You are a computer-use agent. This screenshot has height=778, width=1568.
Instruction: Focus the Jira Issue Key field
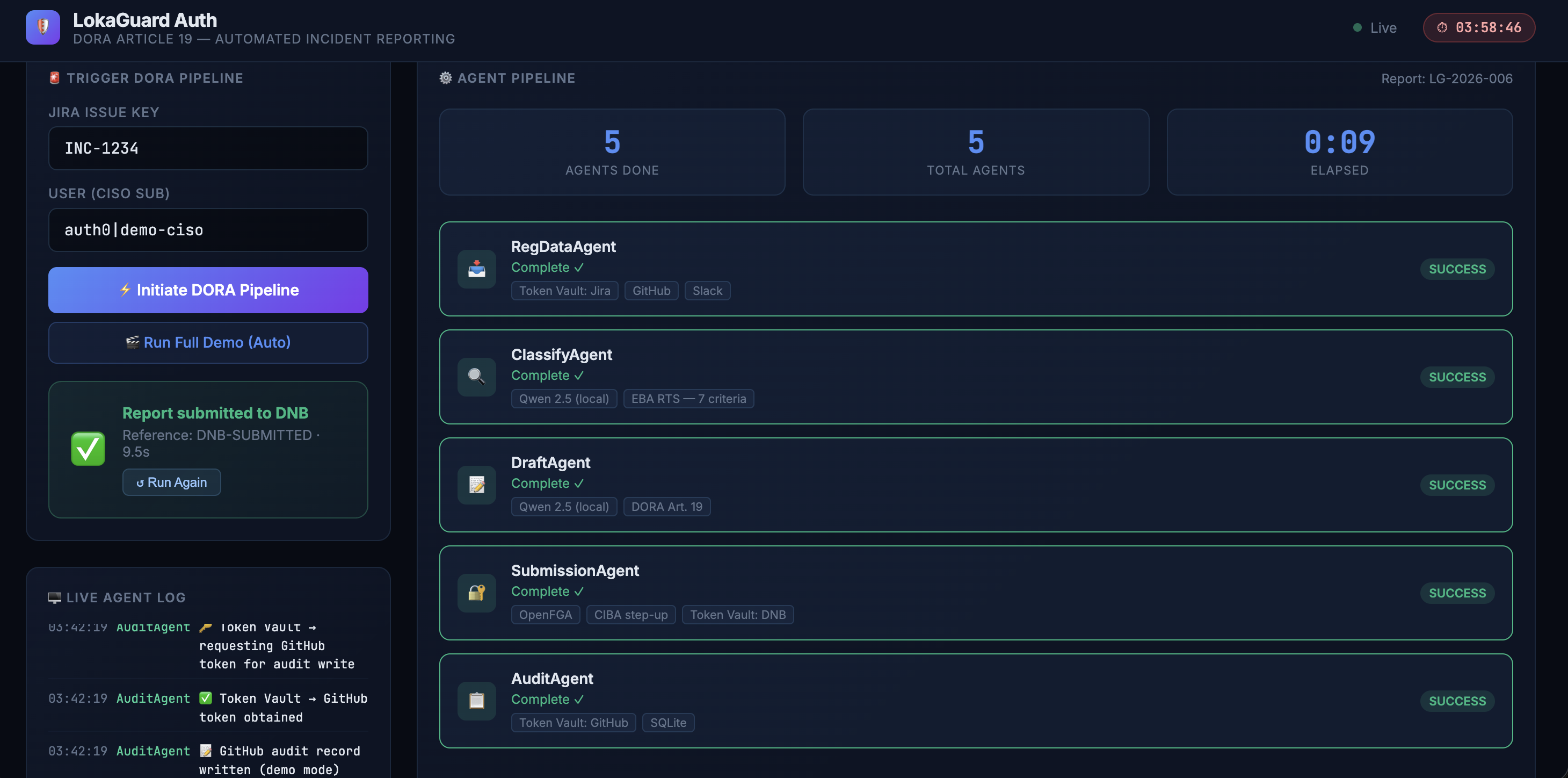[208, 148]
